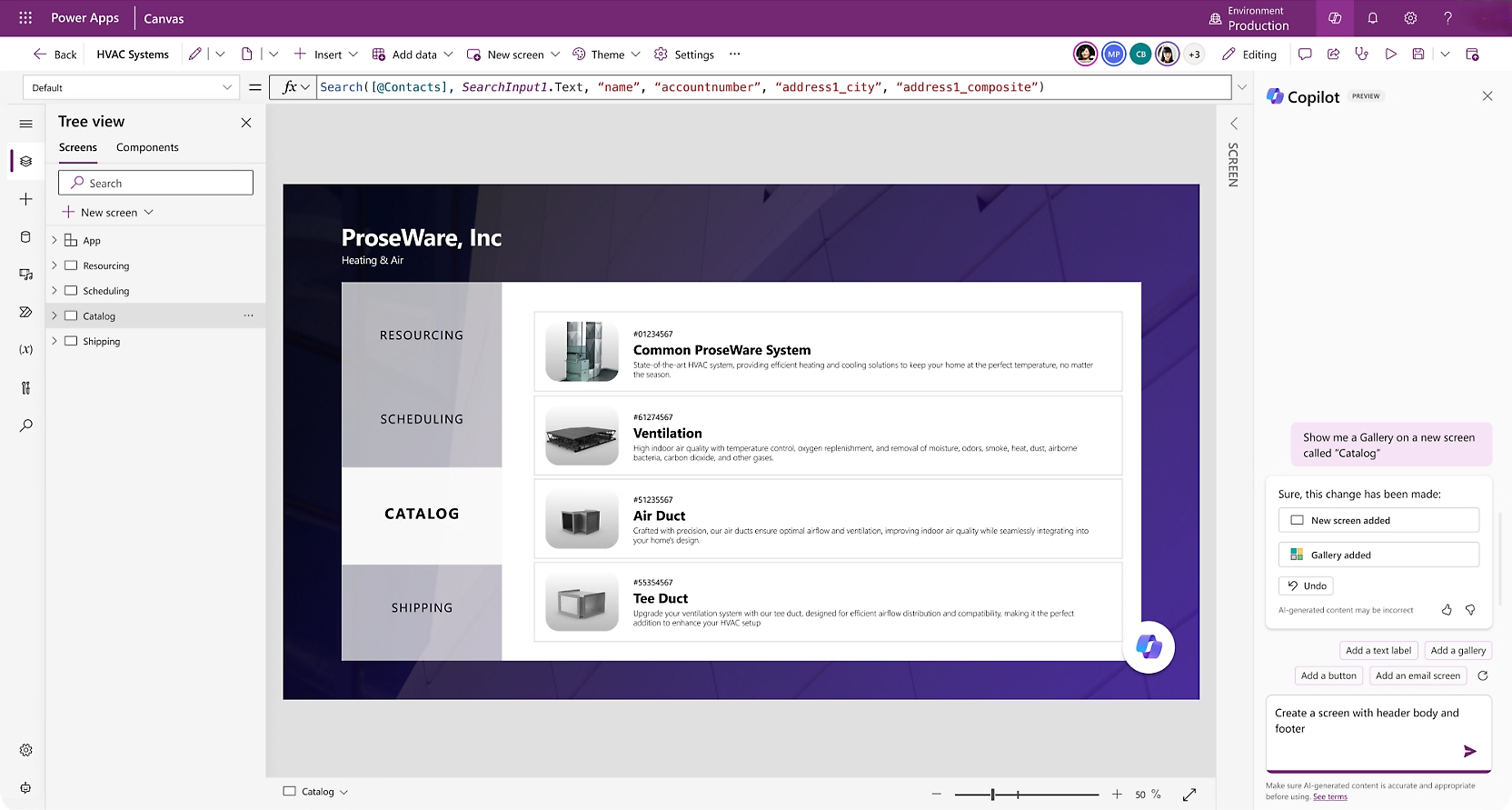Open the Catalog screen more options ellipsis

pos(248,315)
